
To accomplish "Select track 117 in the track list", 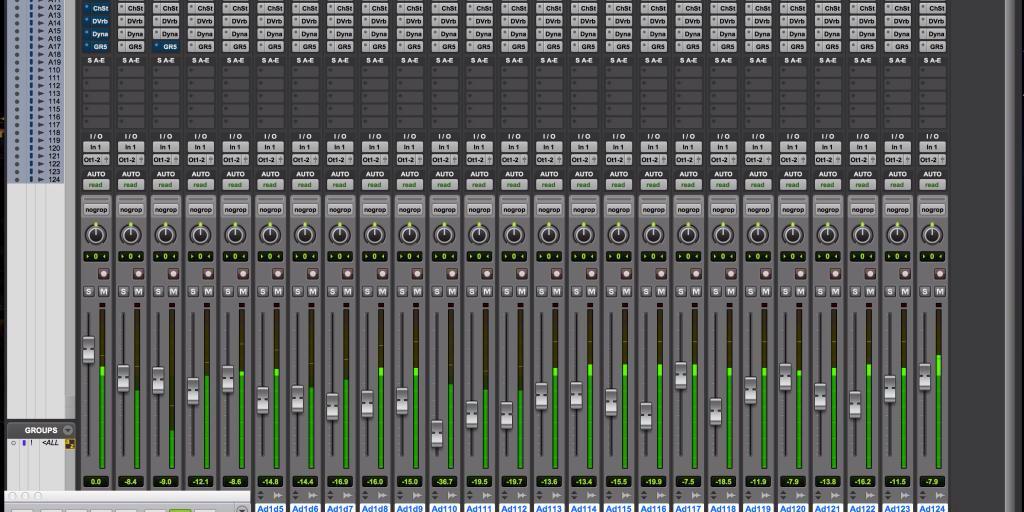I will [54, 125].
